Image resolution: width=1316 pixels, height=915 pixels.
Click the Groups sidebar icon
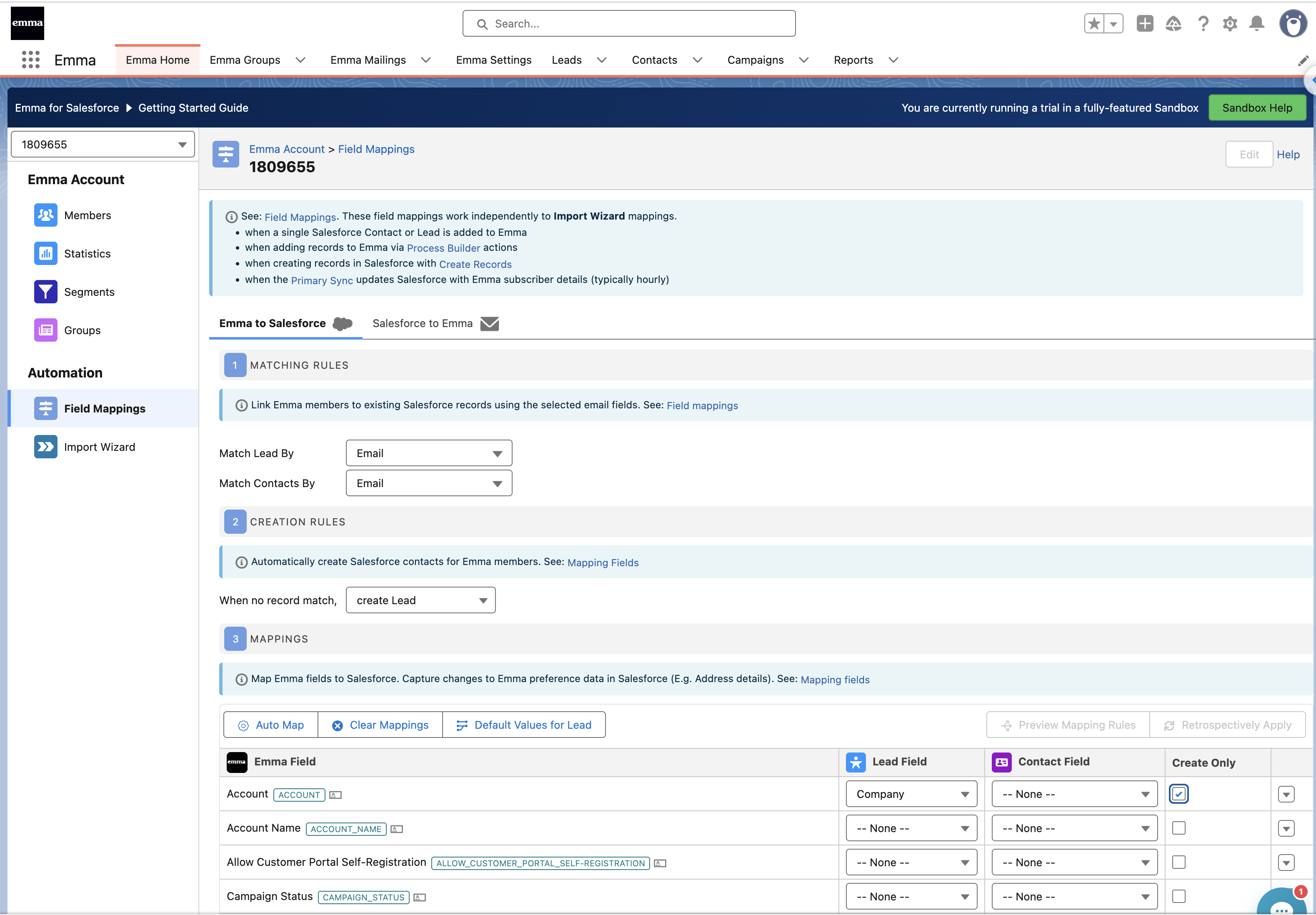[45, 330]
